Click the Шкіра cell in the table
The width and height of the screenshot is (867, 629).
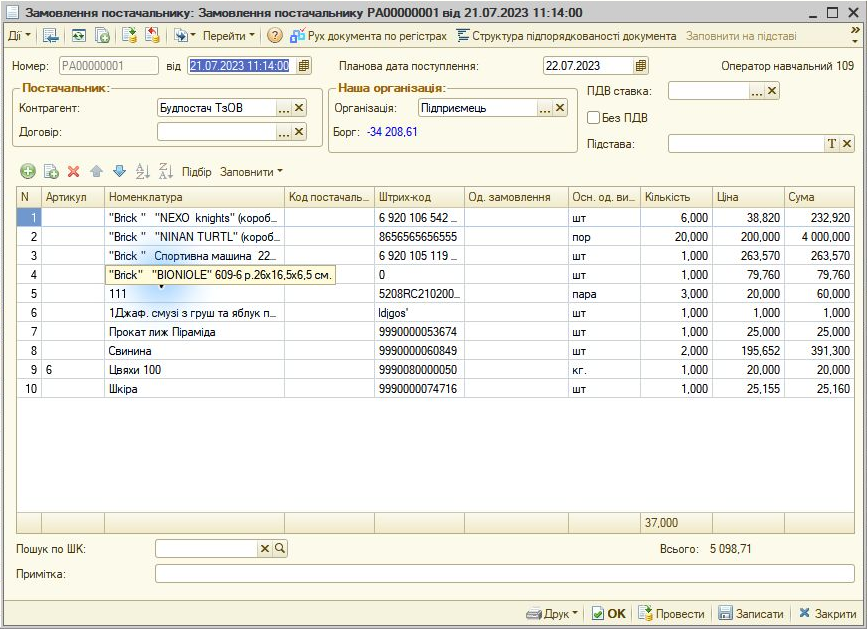194,389
